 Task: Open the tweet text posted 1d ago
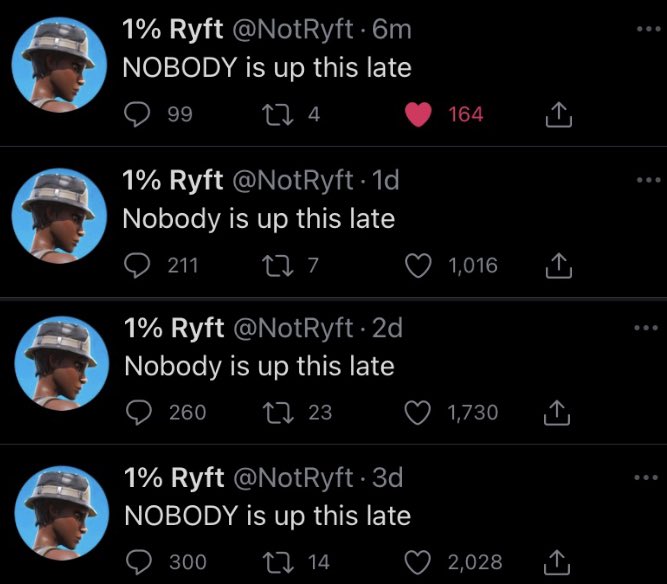[258, 218]
